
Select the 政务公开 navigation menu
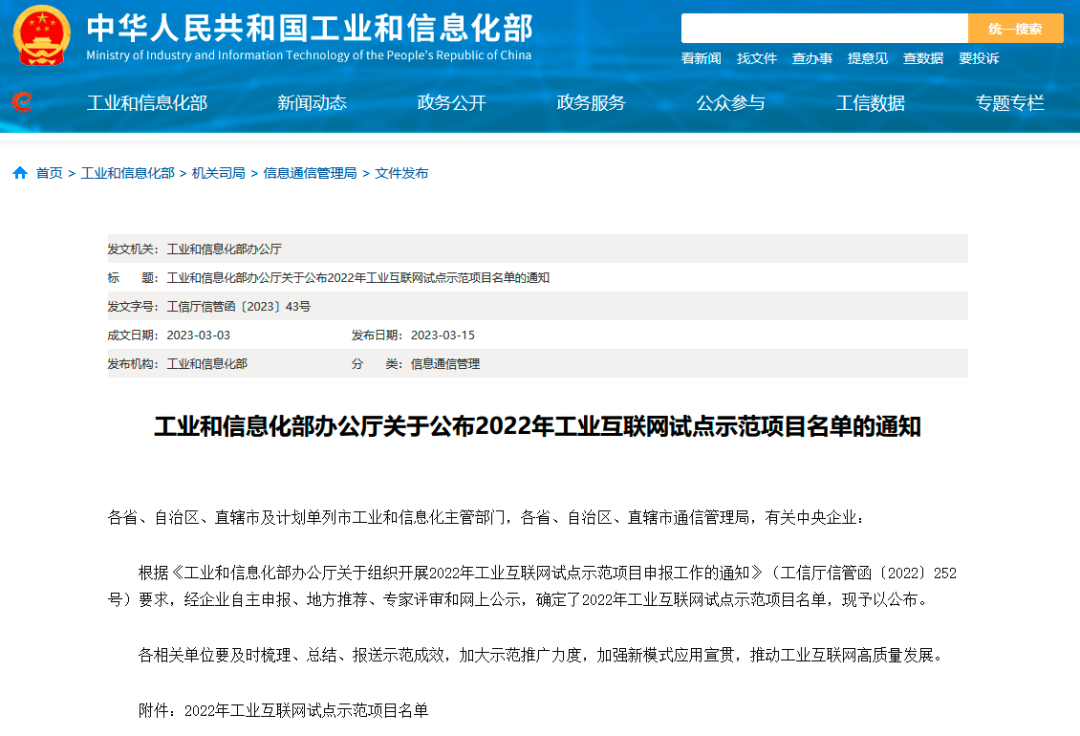(x=451, y=102)
